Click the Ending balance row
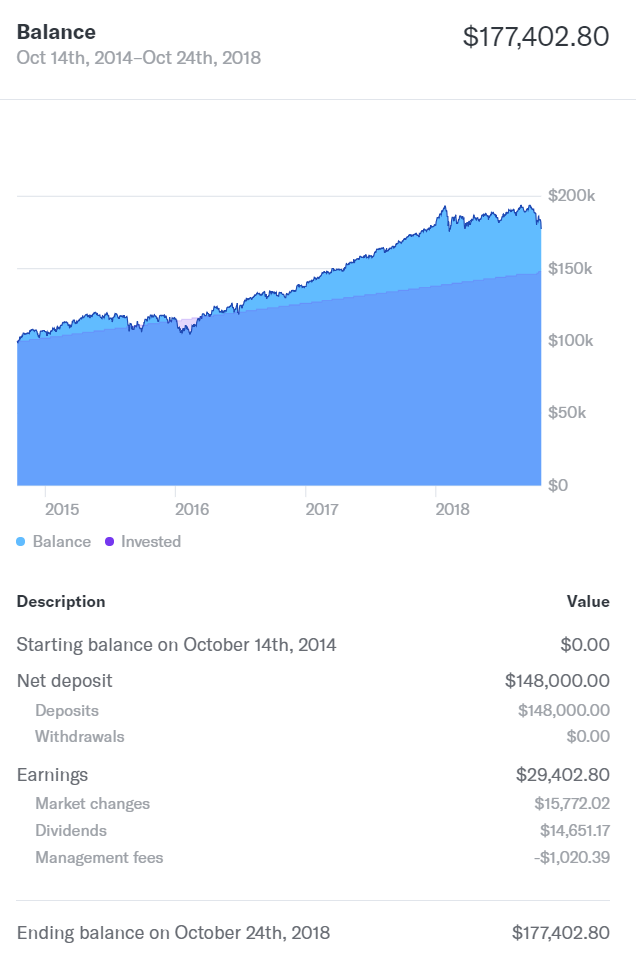 click(x=313, y=932)
